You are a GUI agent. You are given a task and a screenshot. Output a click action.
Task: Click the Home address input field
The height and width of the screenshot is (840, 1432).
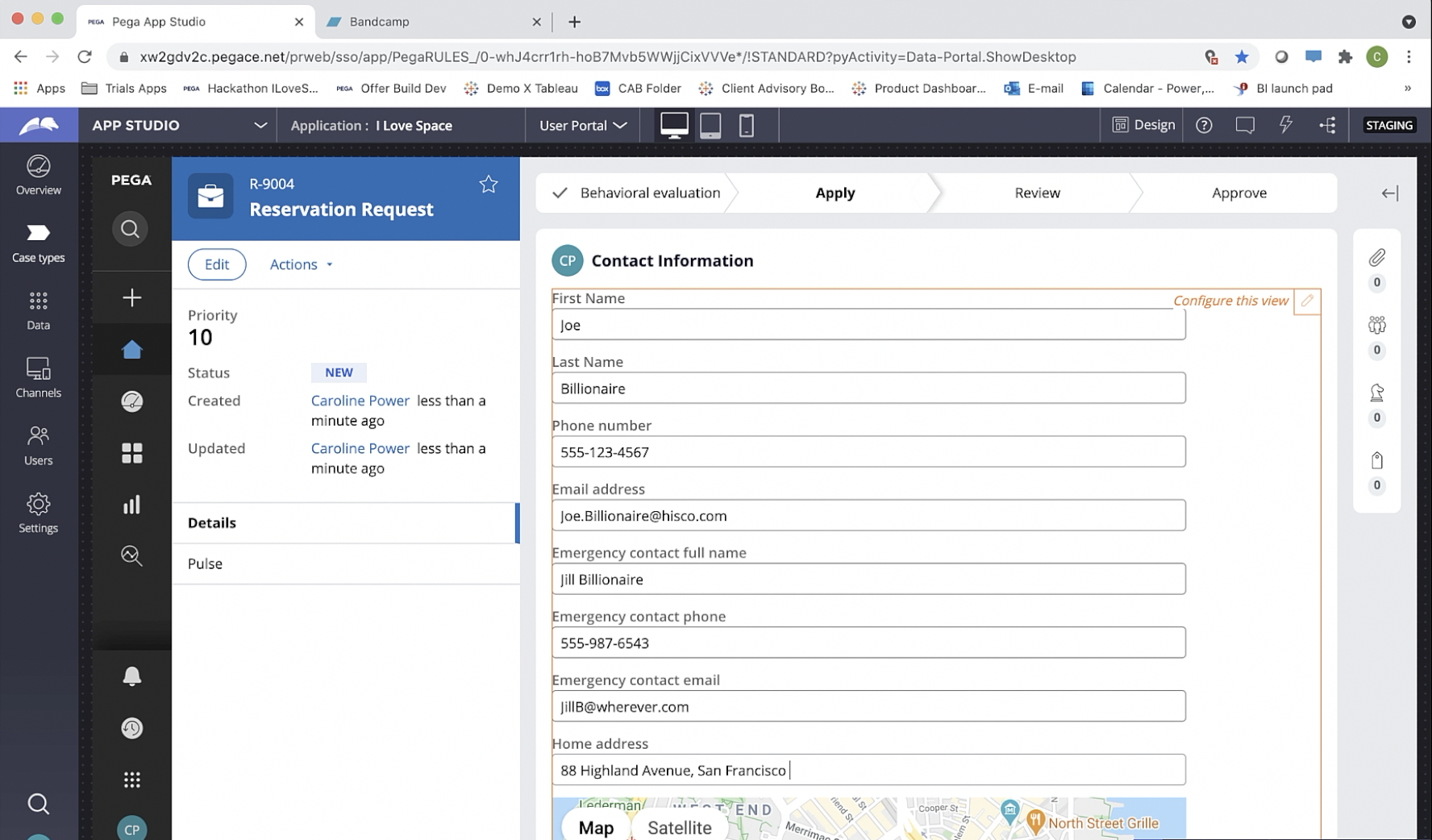(x=868, y=770)
